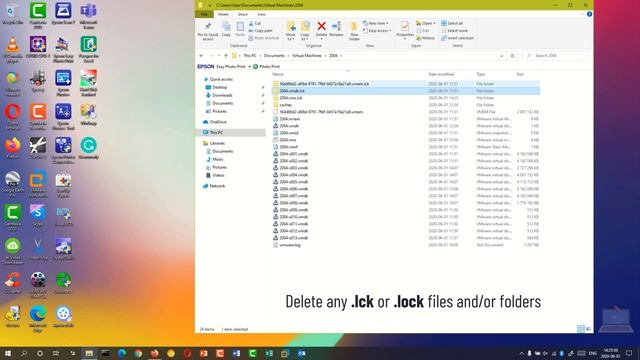The height and width of the screenshot is (360, 640).
Task: Click the Back navigation arrow
Action: (x=201, y=56)
